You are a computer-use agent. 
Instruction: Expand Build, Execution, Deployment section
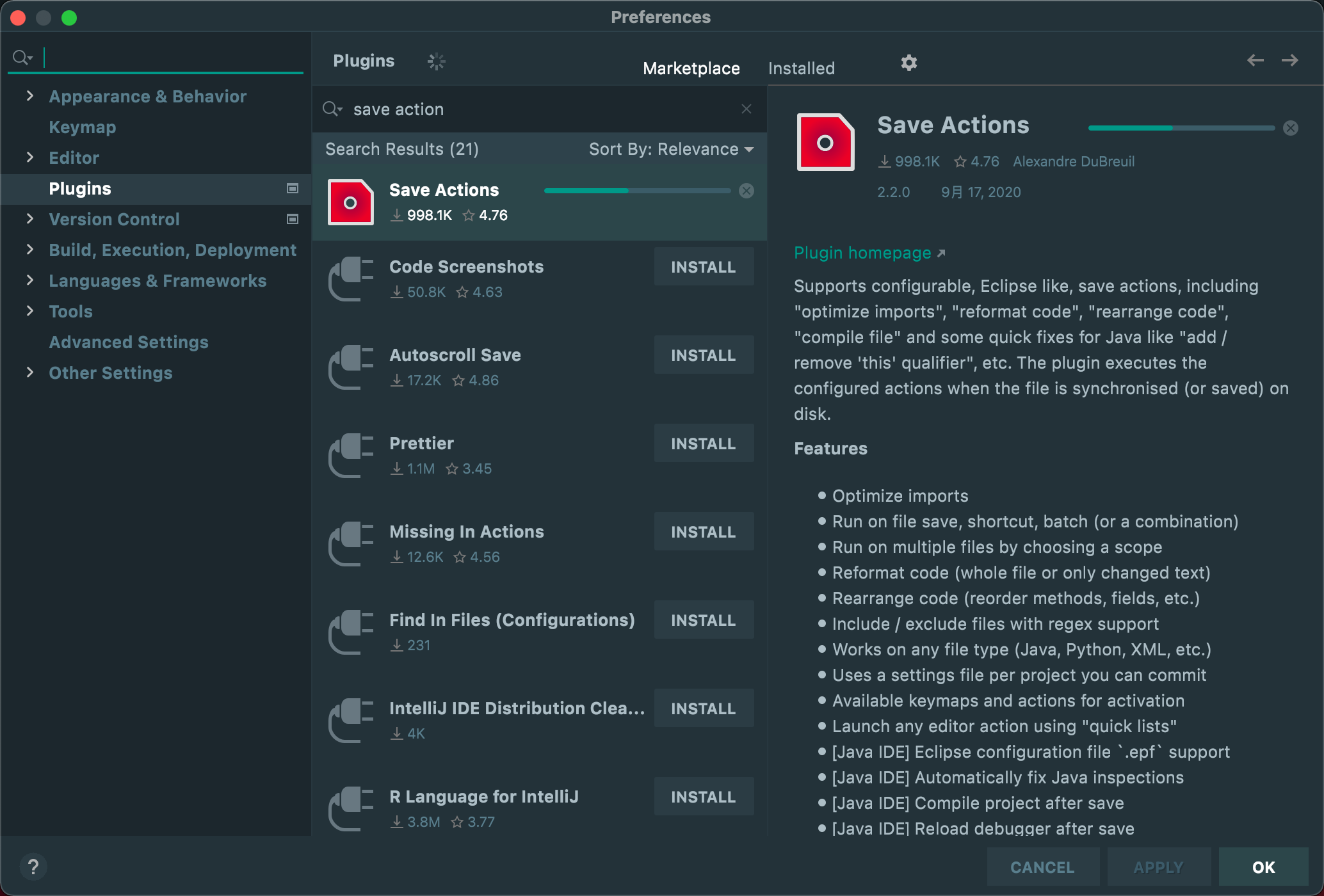click(x=29, y=250)
